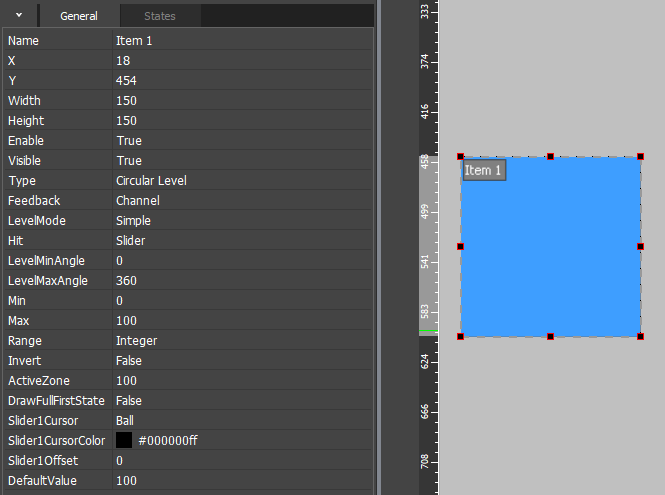Click the Name field containing Item 1

pyautogui.click(x=240, y=41)
